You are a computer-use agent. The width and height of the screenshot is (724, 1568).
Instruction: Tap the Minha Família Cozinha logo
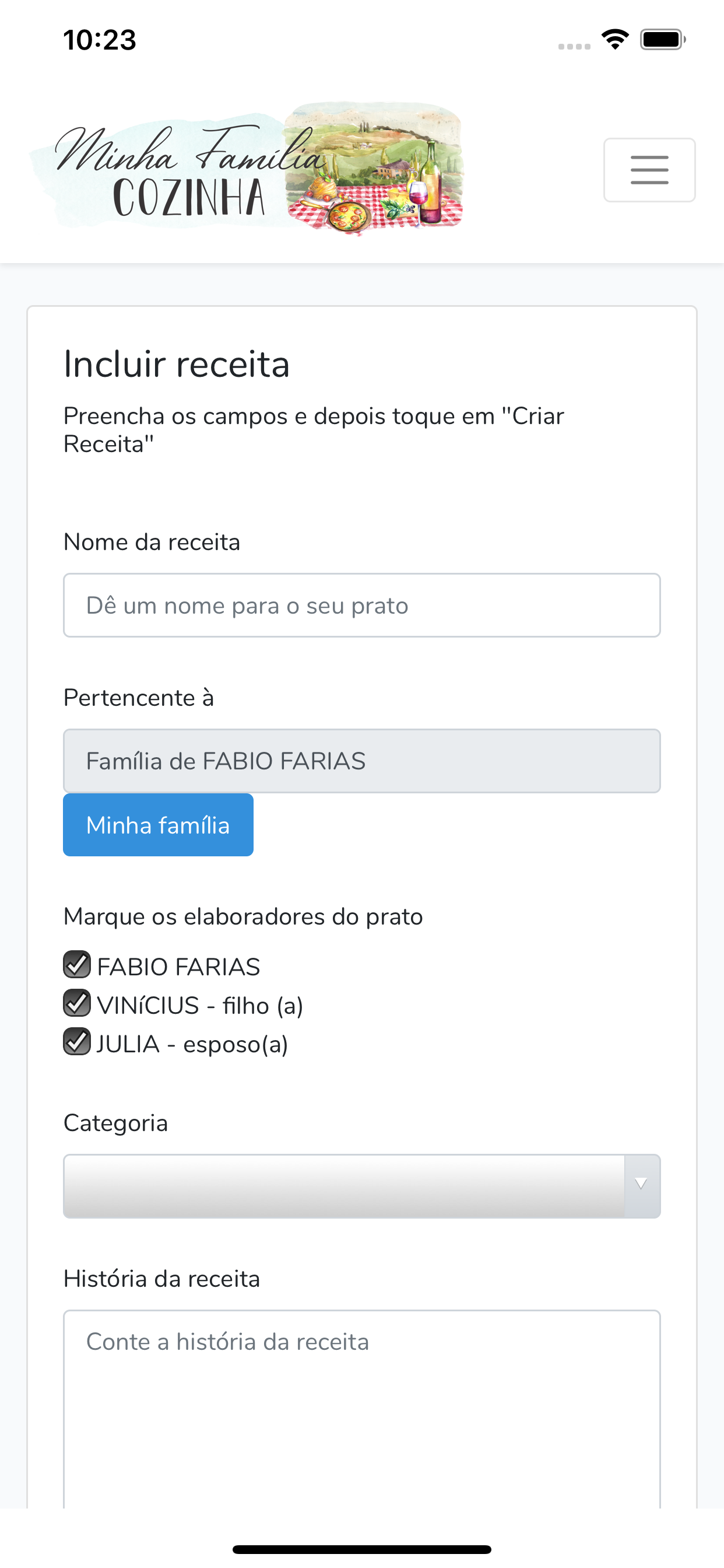(247, 169)
